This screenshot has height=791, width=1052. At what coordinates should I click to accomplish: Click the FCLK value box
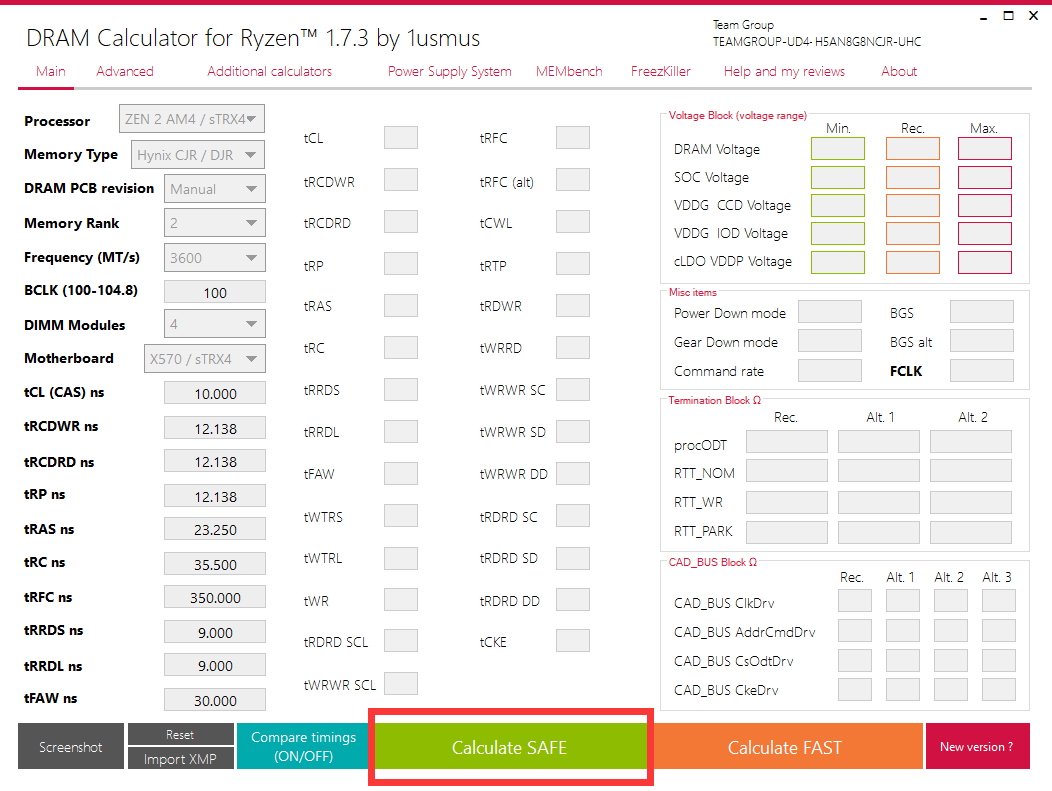(982, 370)
